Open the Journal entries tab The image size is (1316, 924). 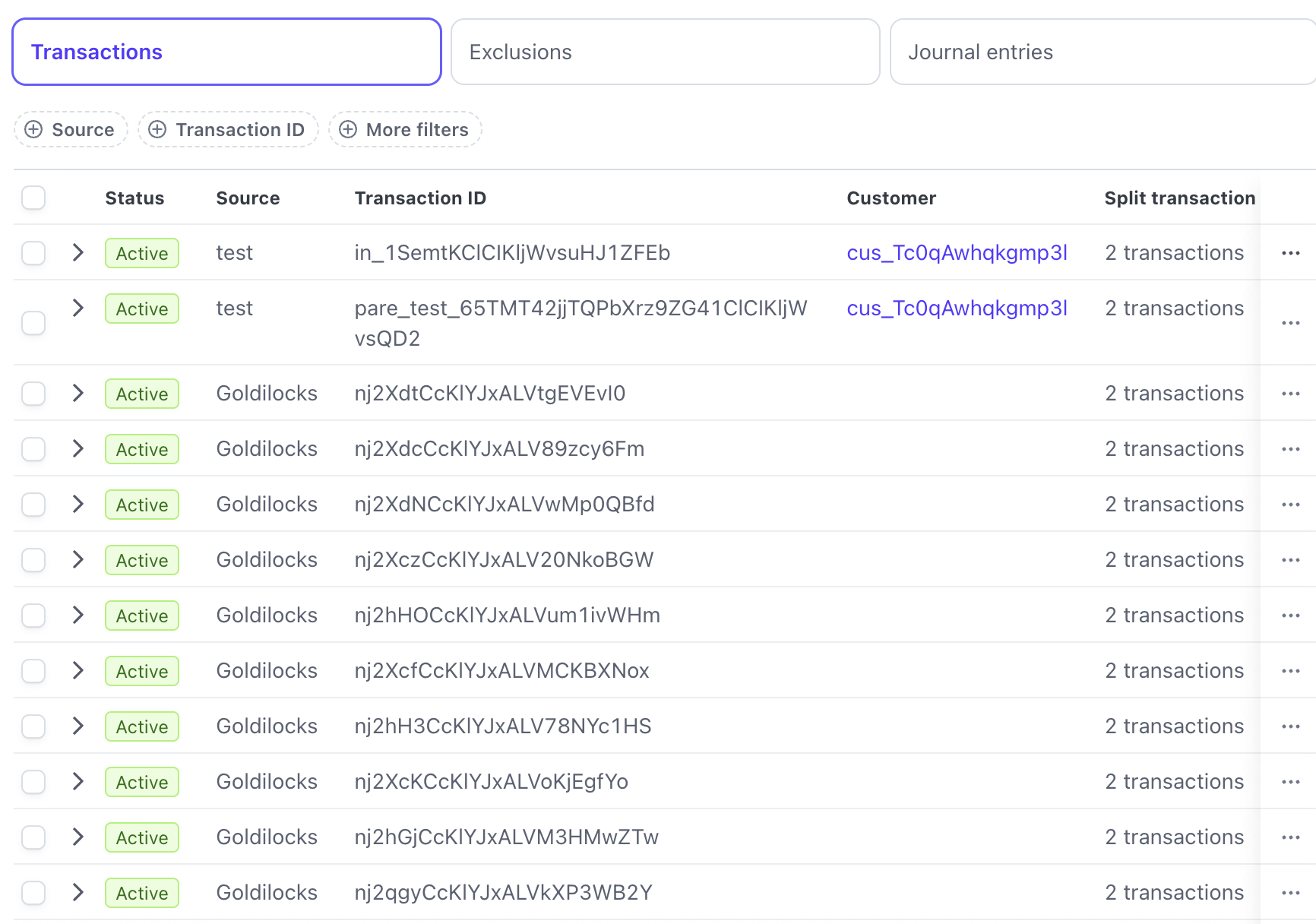pos(1101,51)
